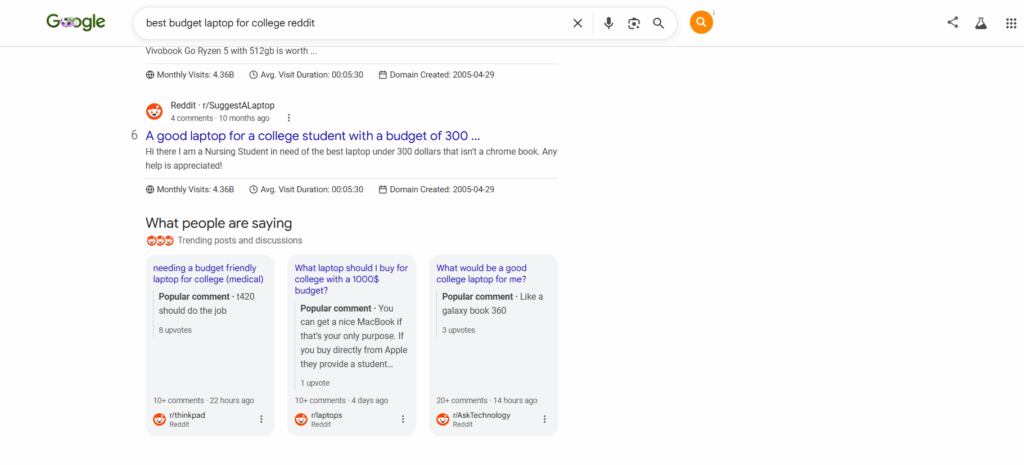Click the r/laptops subreddit label
This screenshot has height=465, width=1024.
click(x=327, y=415)
